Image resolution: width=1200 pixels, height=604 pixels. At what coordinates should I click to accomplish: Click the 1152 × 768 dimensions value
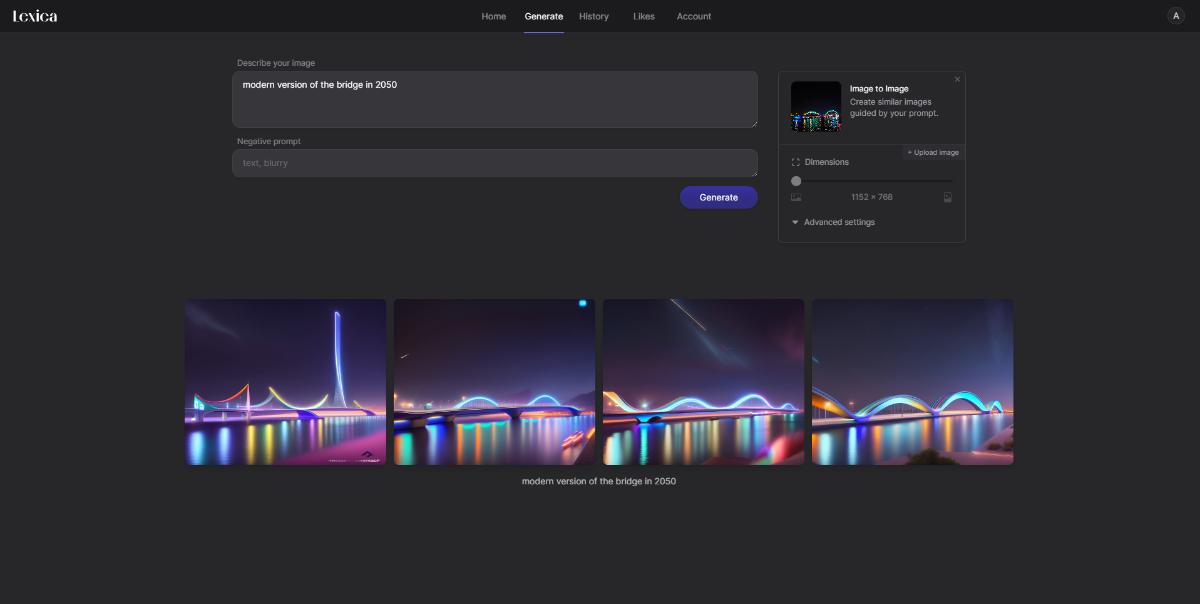coord(872,198)
